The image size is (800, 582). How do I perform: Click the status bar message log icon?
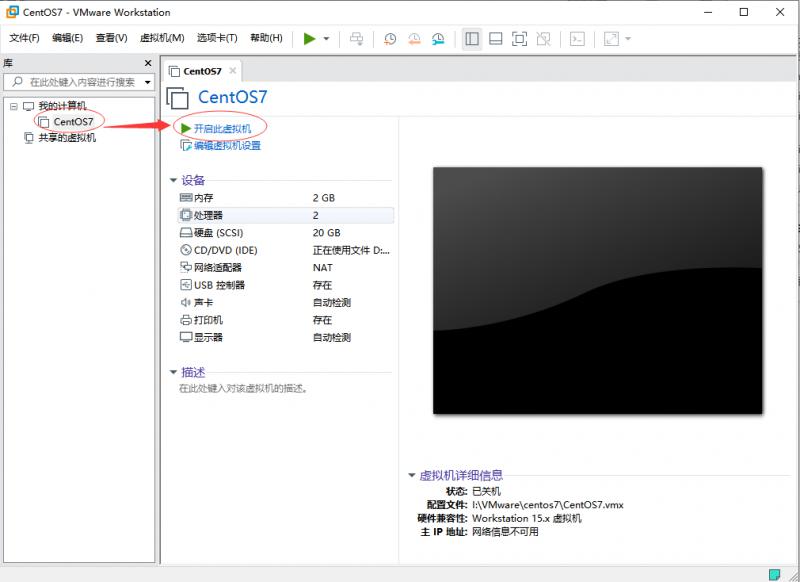click(x=774, y=574)
